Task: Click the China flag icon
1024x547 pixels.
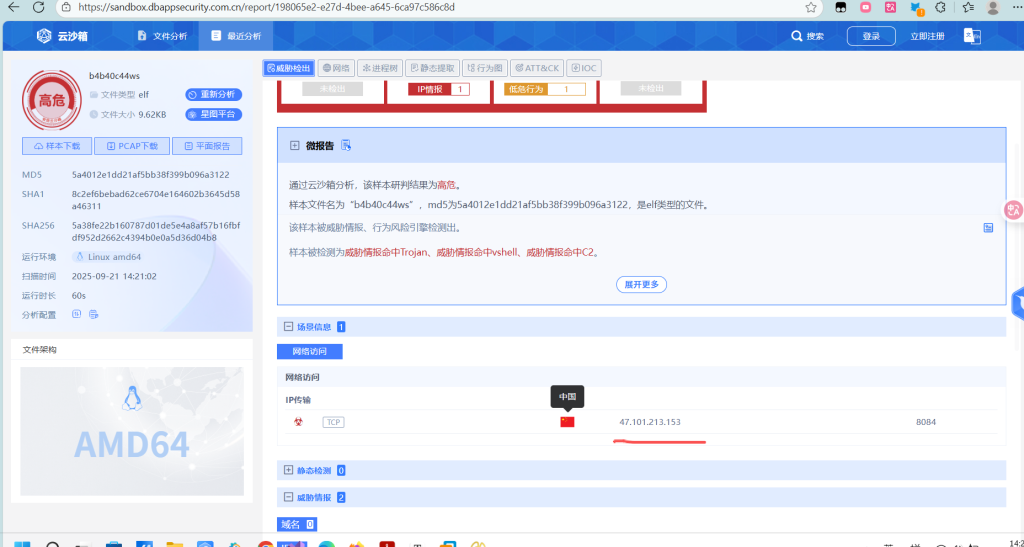Action: click(567, 422)
